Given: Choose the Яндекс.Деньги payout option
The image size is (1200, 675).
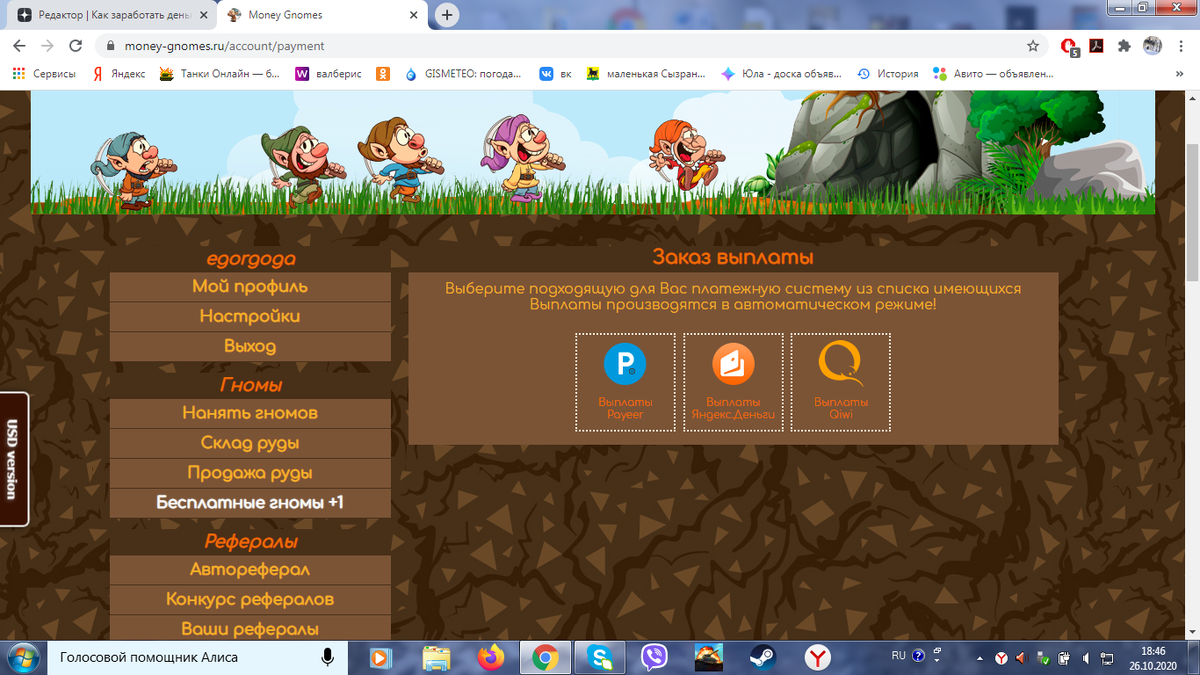Looking at the screenshot, I should click(x=733, y=382).
